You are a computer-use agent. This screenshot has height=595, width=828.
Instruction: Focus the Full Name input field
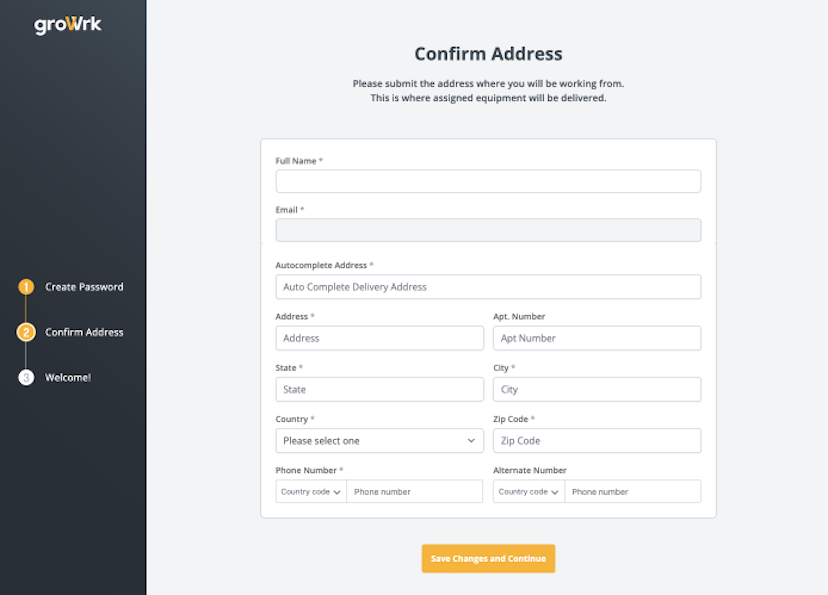coord(488,181)
